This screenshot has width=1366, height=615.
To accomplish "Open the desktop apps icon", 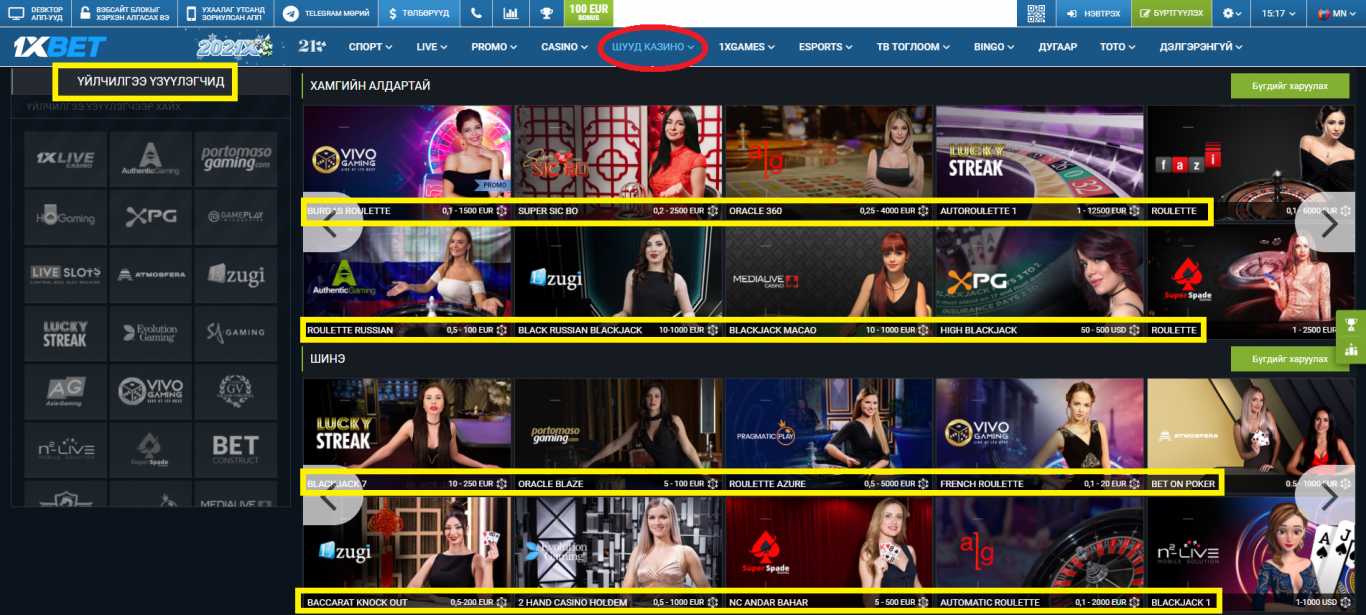I will (16, 13).
